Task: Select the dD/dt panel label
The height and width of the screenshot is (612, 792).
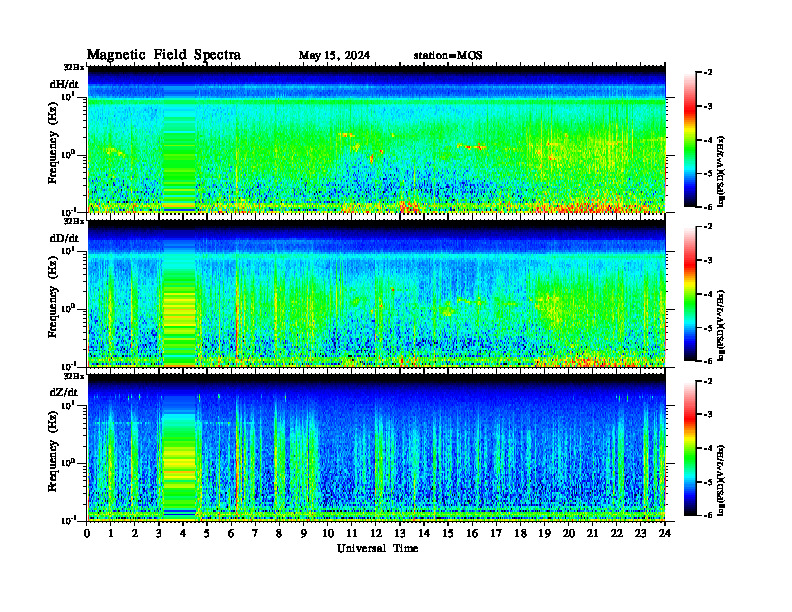Action: pos(64,238)
